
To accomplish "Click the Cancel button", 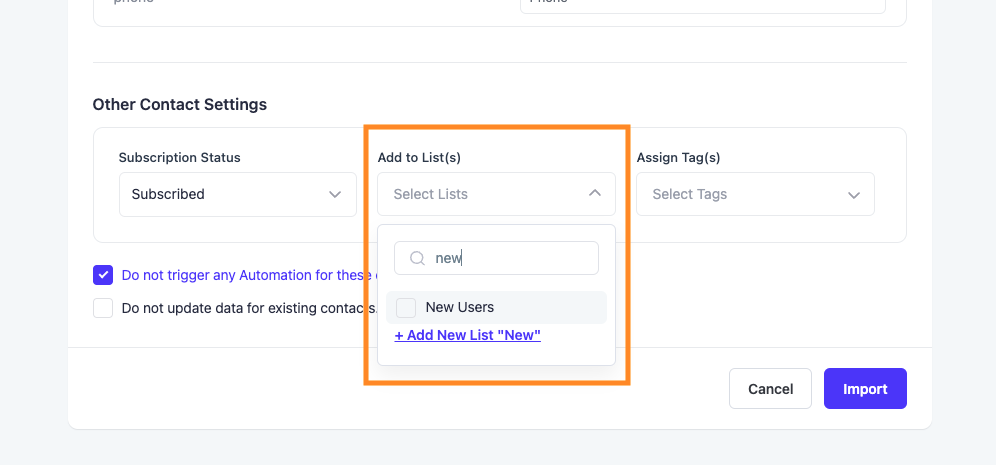I will tap(771, 389).
